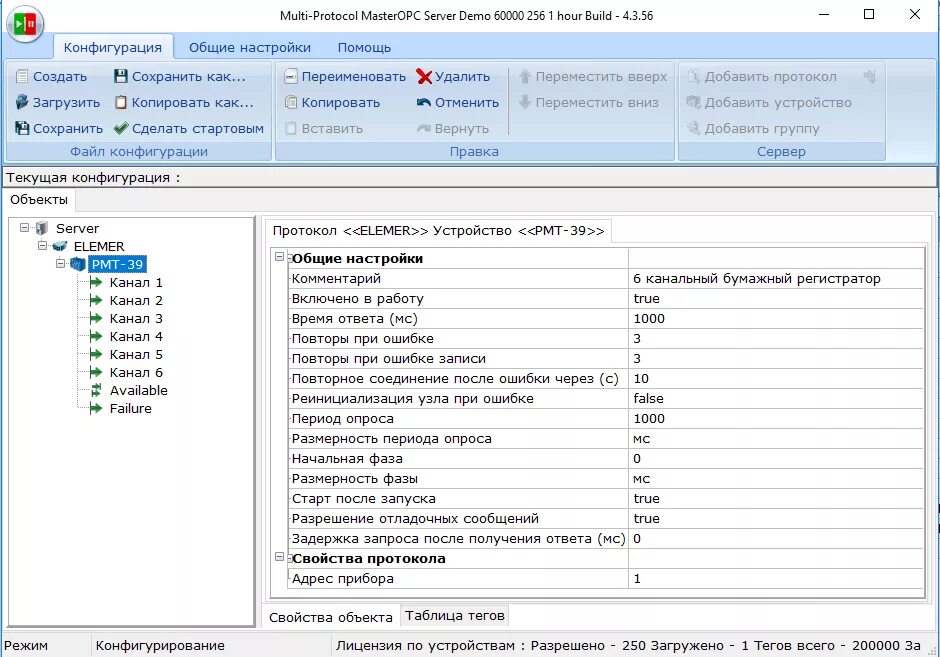
Task: Collapse the Свойства протокола property section
Action: click(279, 556)
